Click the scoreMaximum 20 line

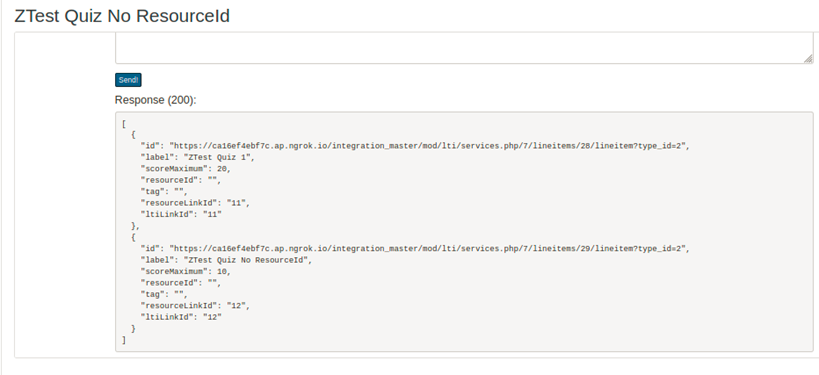(x=185, y=169)
